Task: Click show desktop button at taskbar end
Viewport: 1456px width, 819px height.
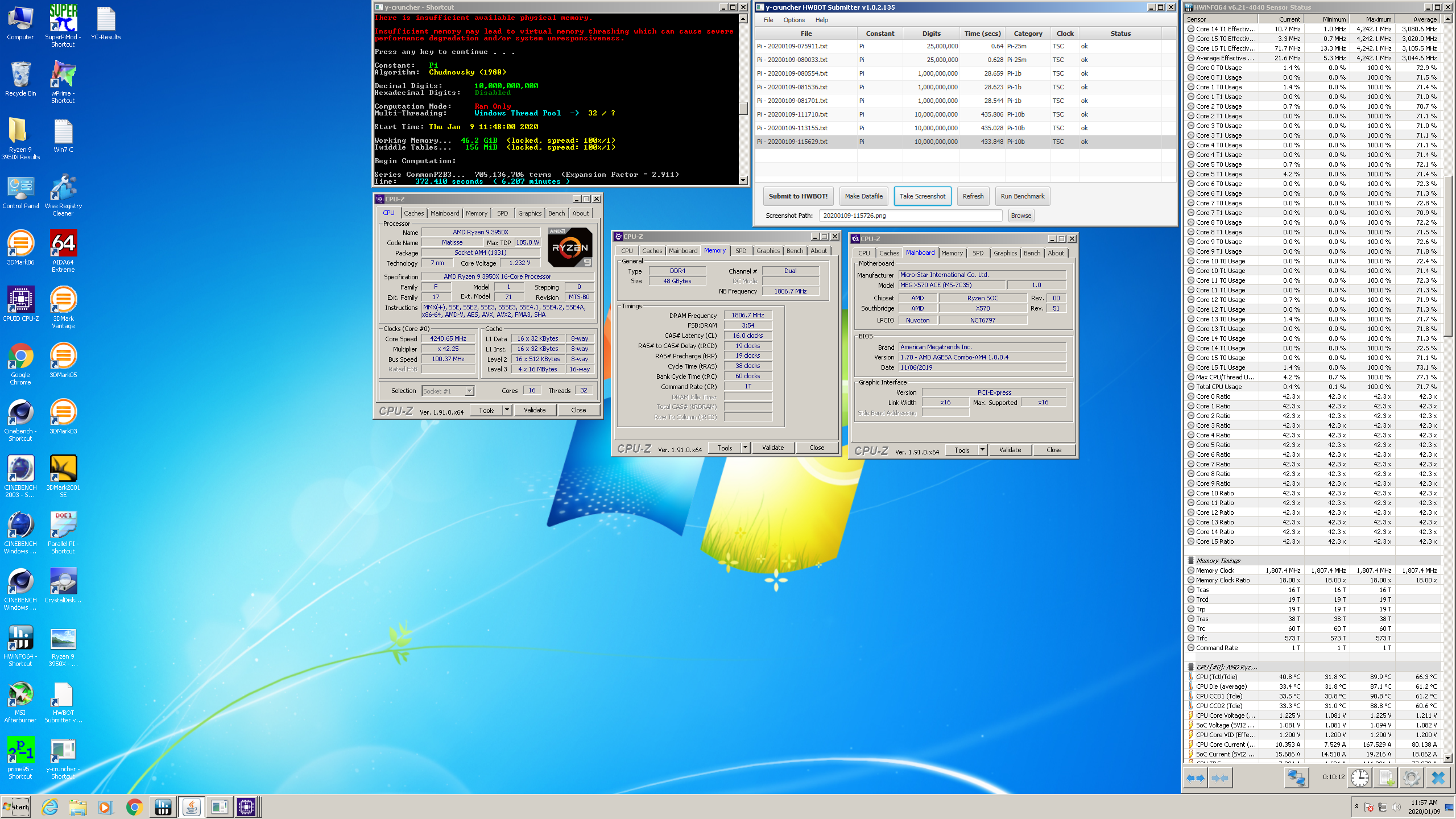Action: [x=1449, y=807]
